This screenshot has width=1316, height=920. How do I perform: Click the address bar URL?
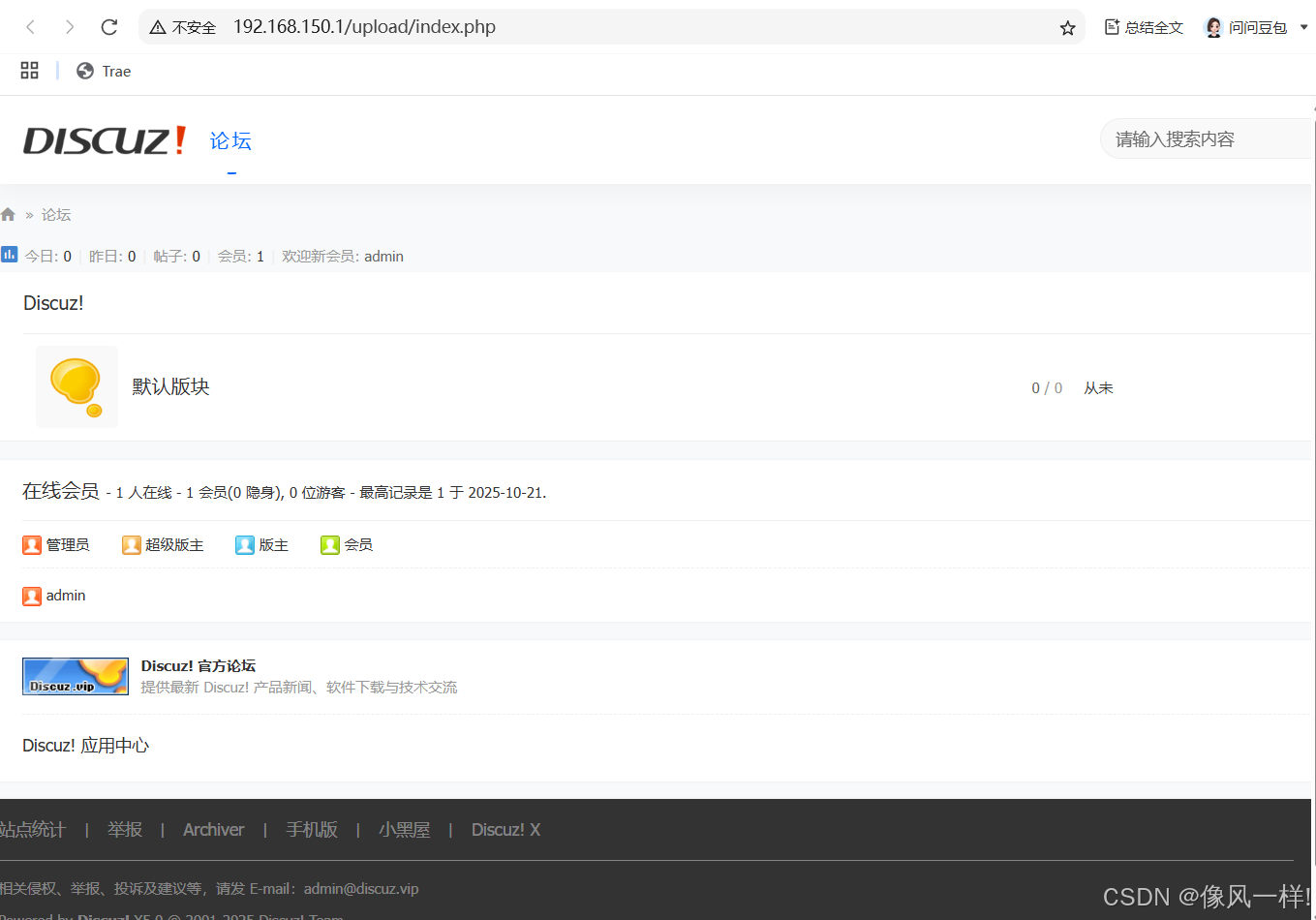click(x=364, y=27)
